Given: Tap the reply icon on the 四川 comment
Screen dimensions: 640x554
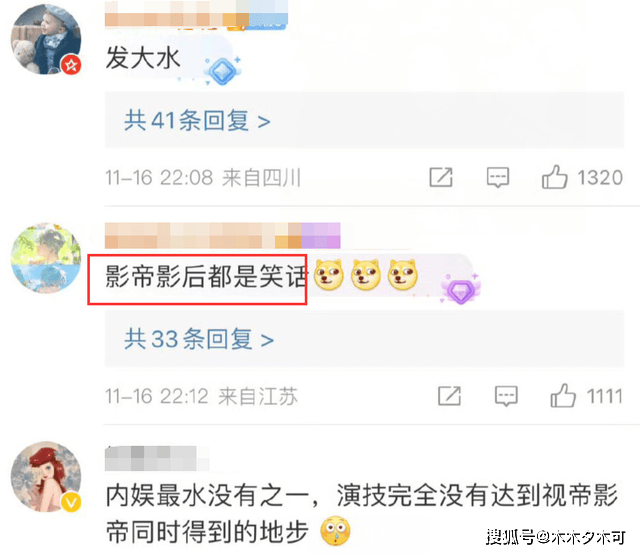Looking at the screenshot, I should 498,178.
